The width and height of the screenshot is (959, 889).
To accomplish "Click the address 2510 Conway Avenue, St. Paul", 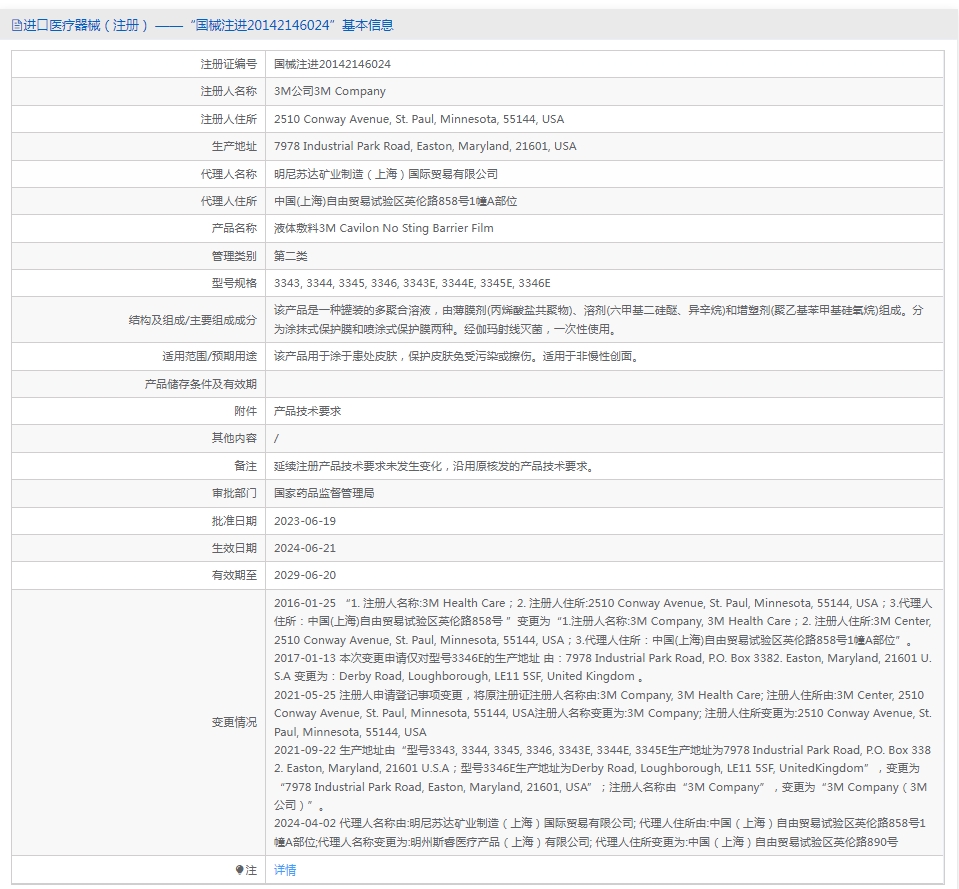I will 419,119.
